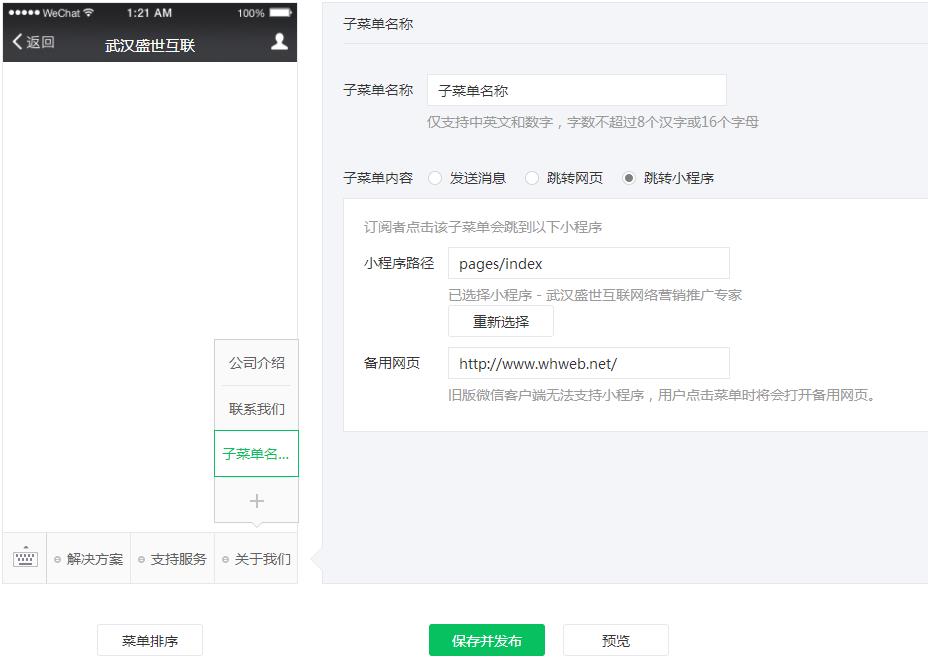Click the 重新选择 button
This screenshot has width=928, height=661.
pyautogui.click(x=500, y=322)
